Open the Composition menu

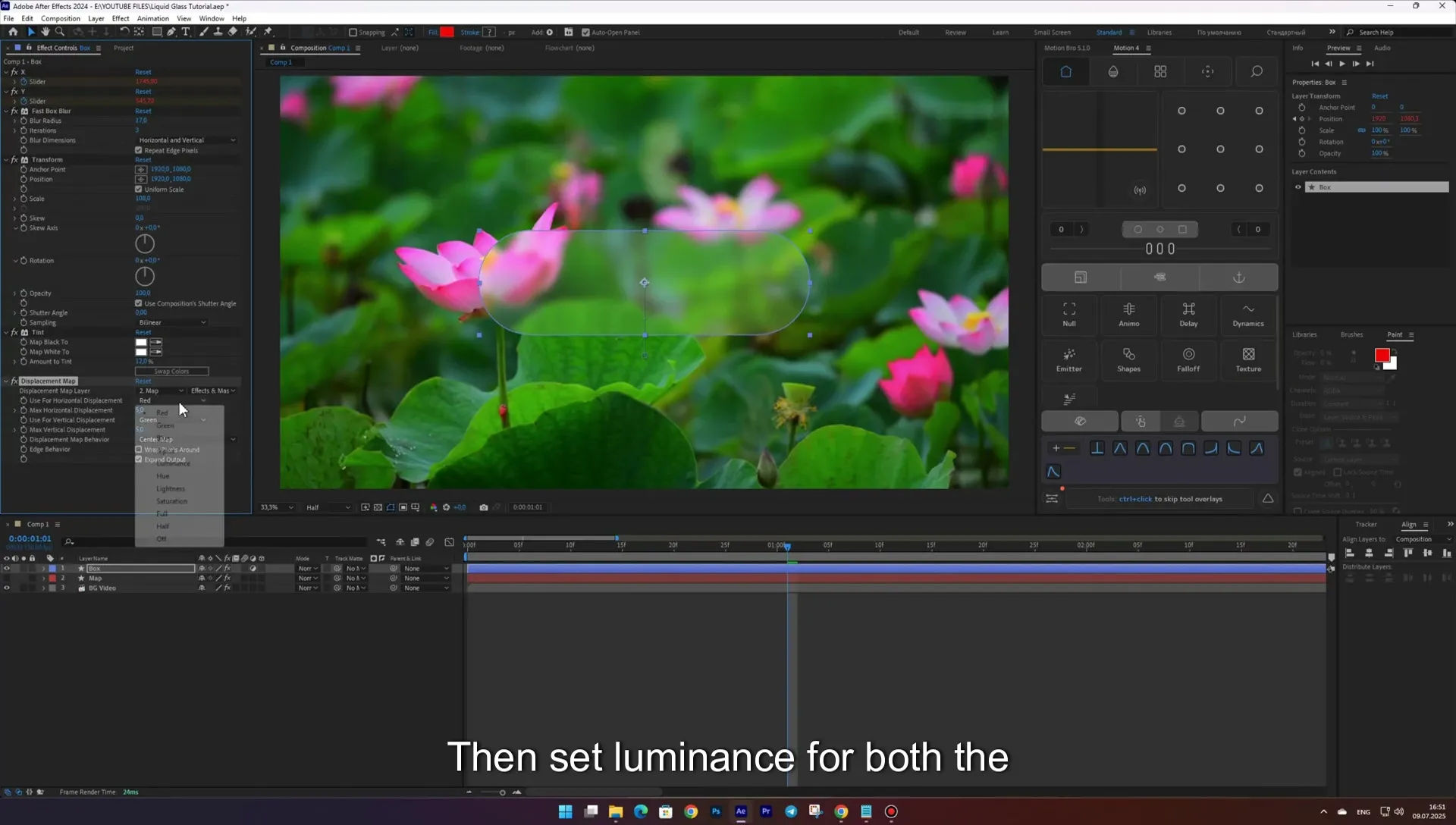(60, 18)
